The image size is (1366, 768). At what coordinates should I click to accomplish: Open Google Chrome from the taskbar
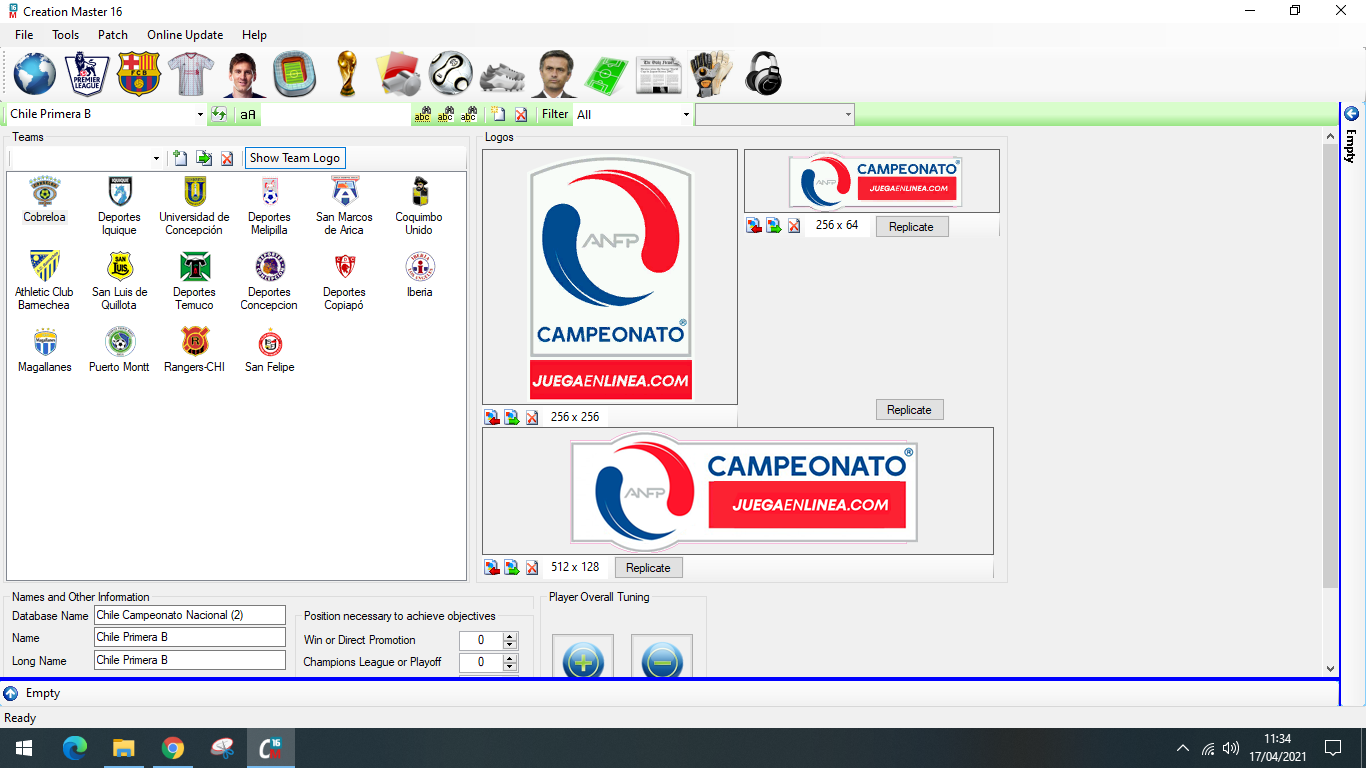[x=173, y=748]
